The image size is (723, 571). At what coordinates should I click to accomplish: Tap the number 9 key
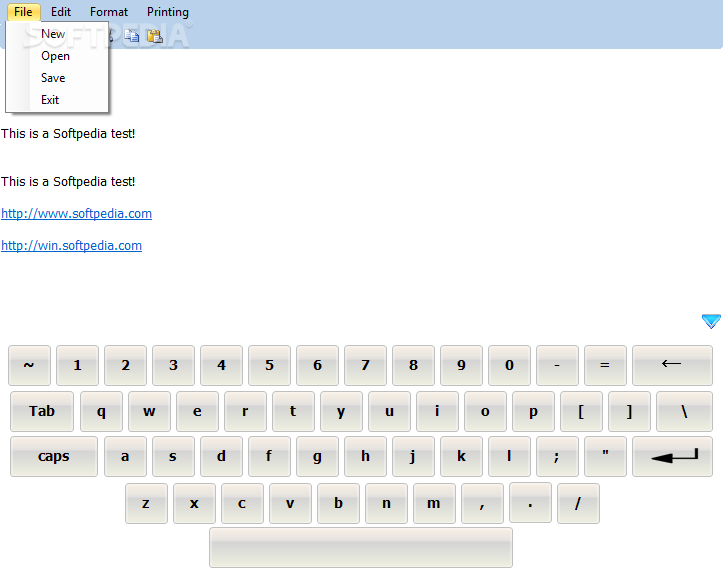pyautogui.click(x=461, y=365)
